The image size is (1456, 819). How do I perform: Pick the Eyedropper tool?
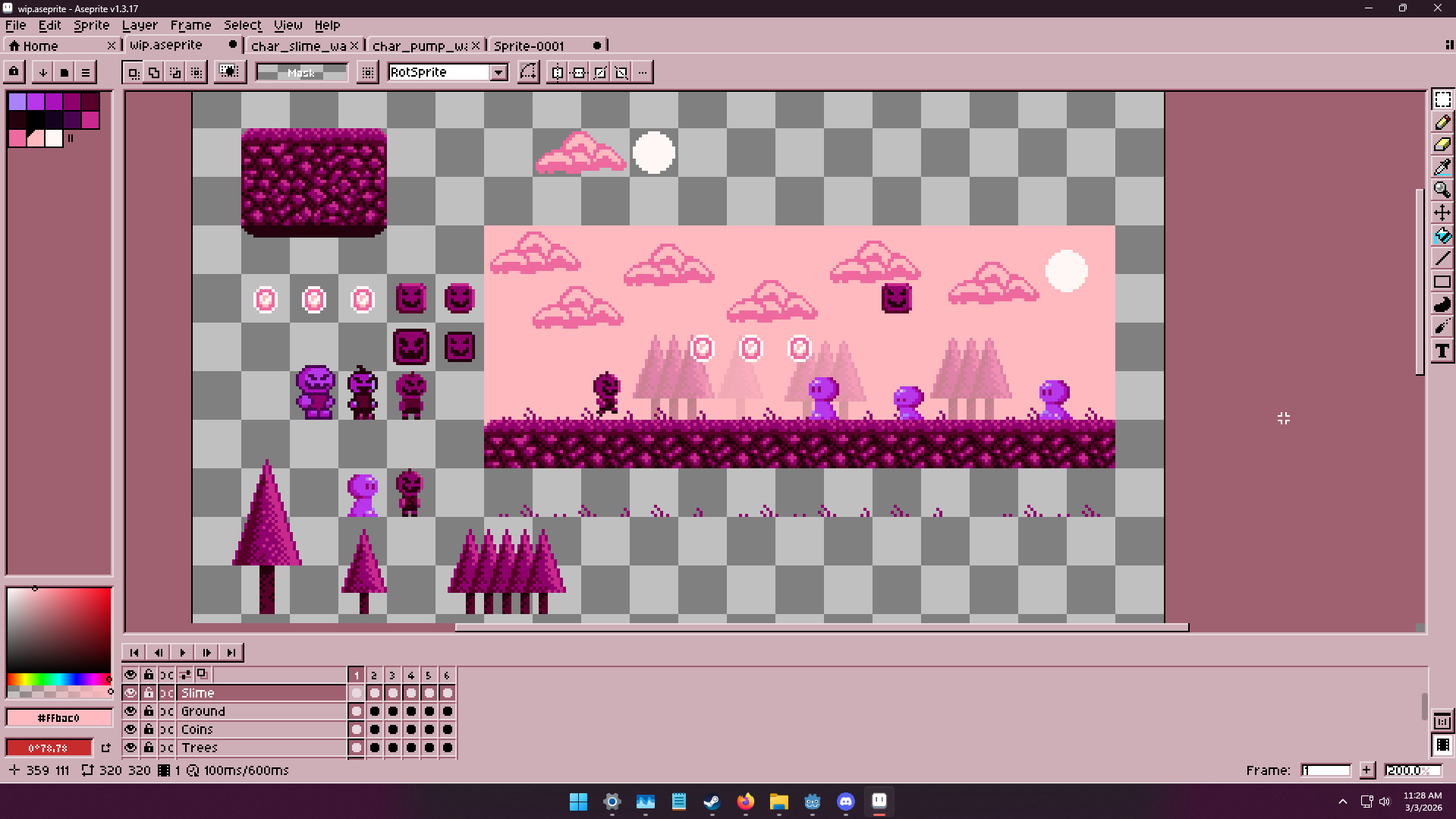[1442, 167]
